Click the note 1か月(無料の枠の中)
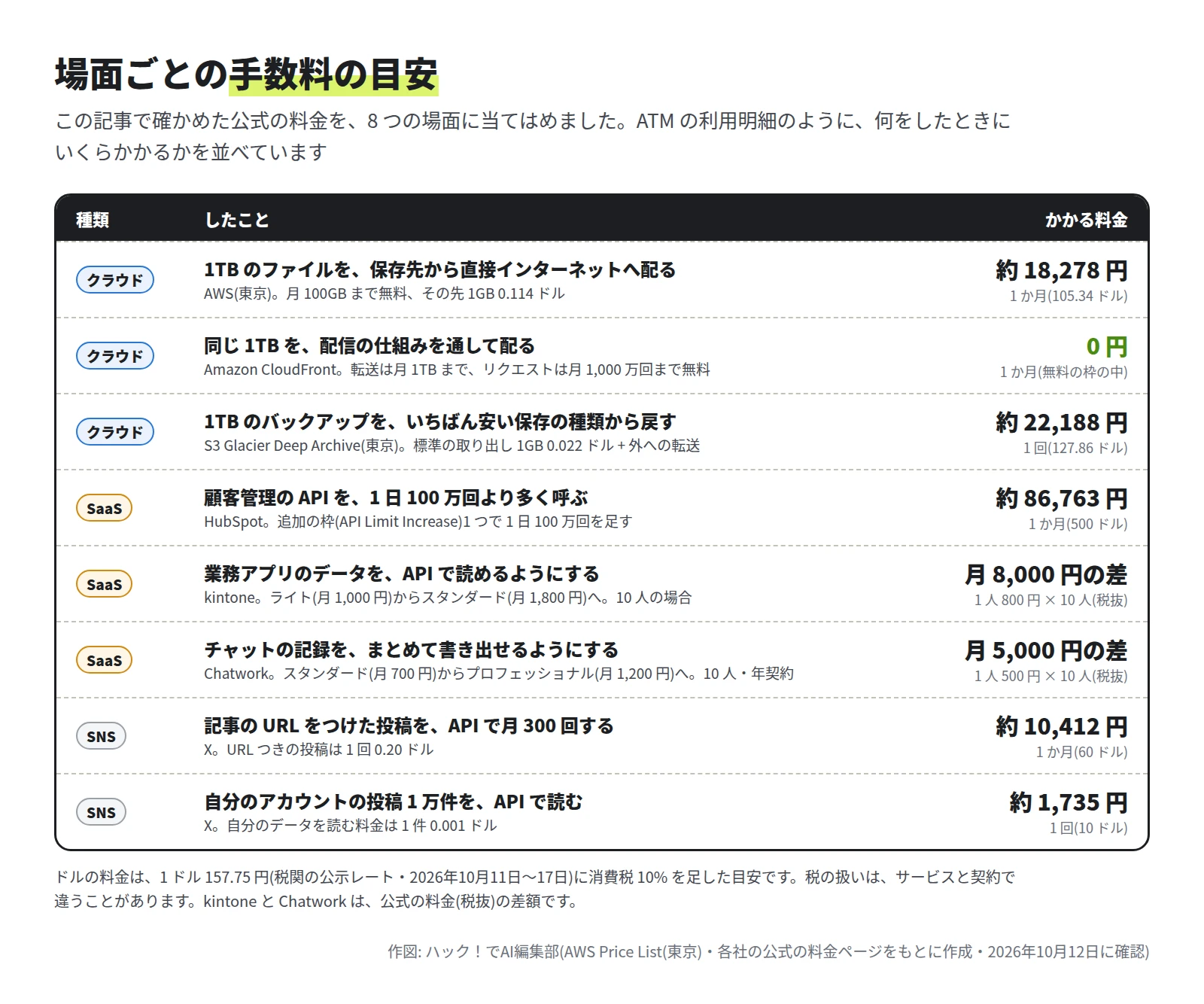This screenshot has width=1204, height=1004. tap(1063, 372)
